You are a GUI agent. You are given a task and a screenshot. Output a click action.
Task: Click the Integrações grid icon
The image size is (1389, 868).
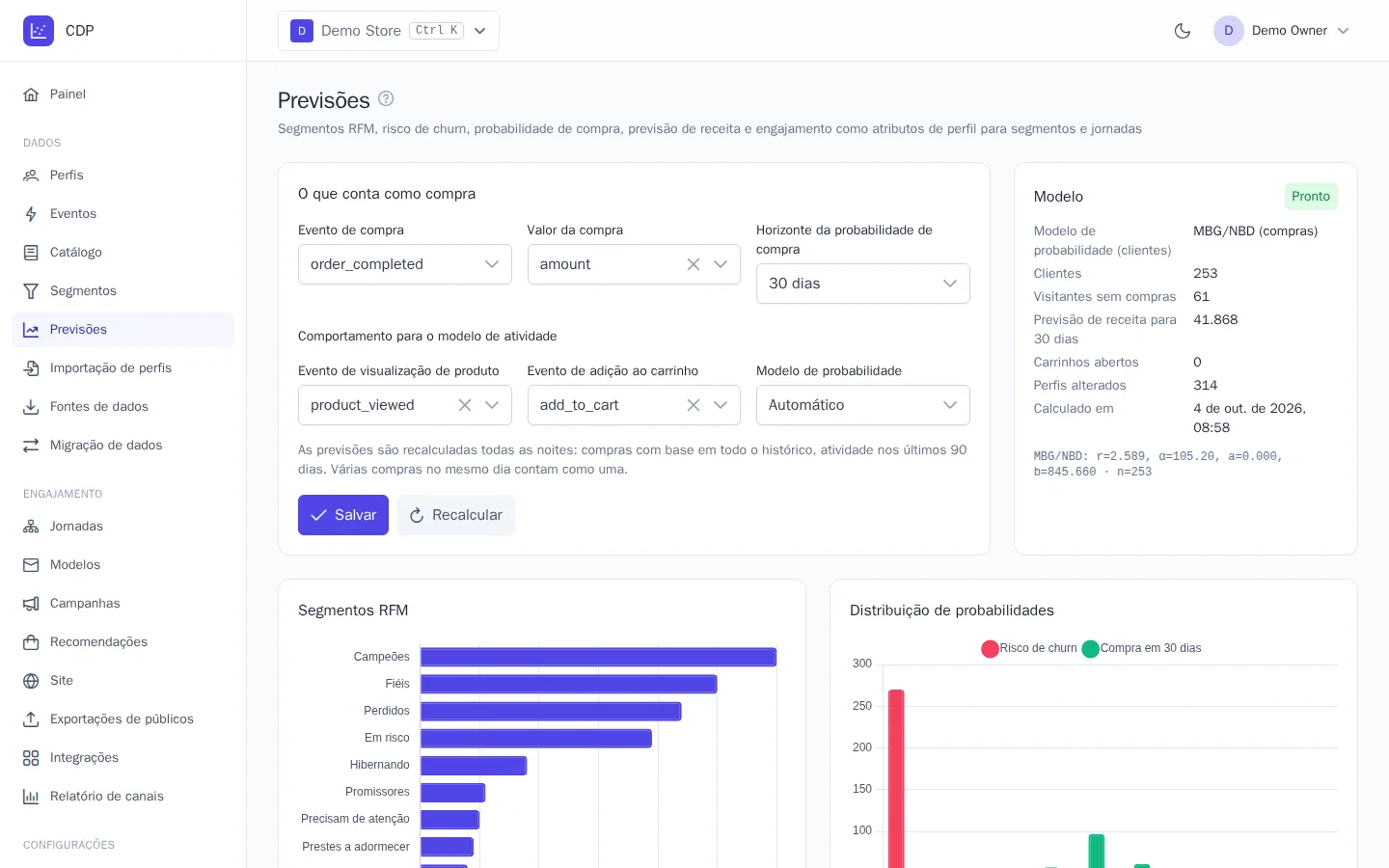pyautogui.click(x=31, y=758)
